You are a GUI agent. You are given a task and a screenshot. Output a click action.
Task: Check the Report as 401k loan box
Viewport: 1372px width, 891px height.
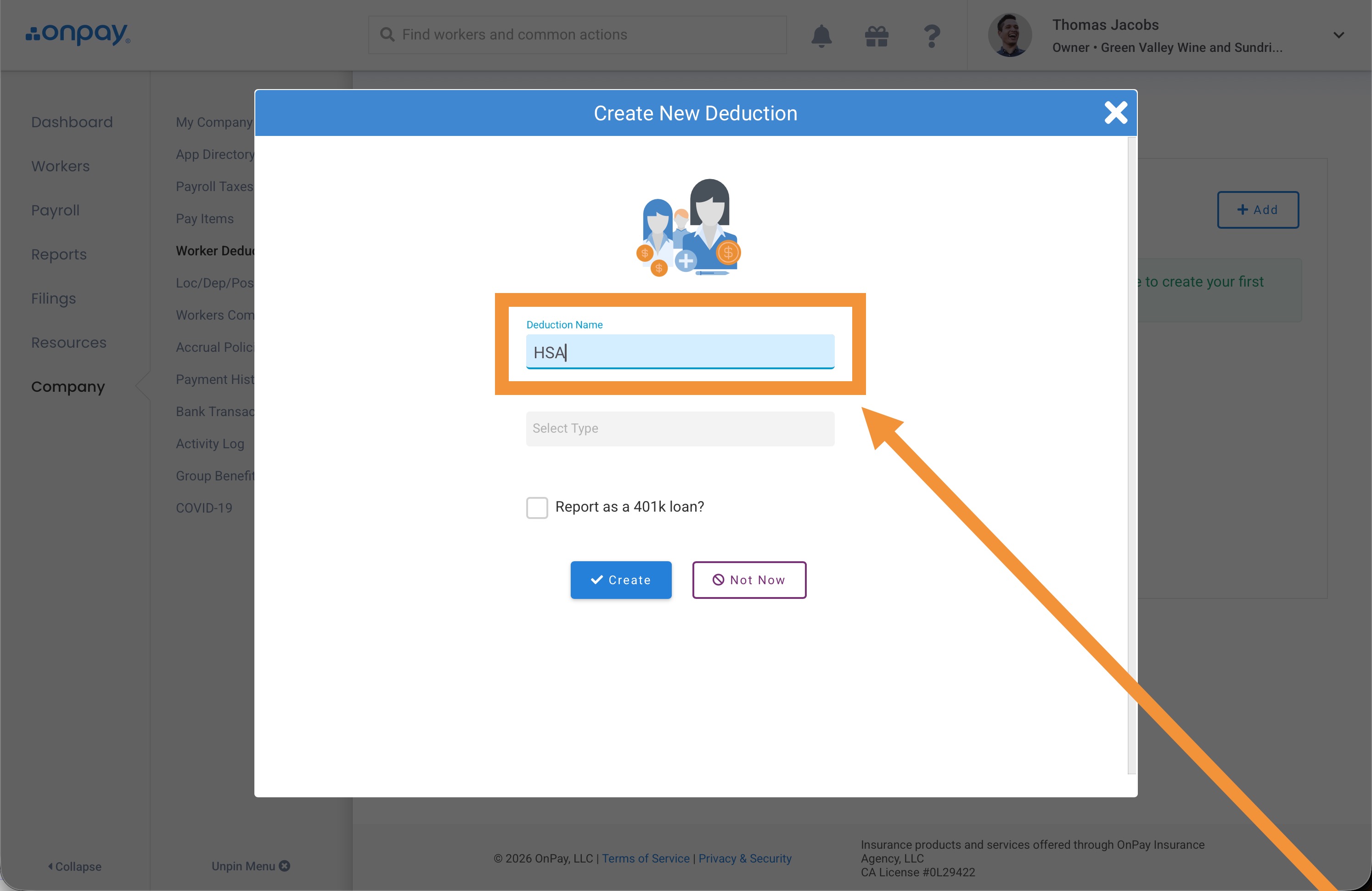point(537,508)
